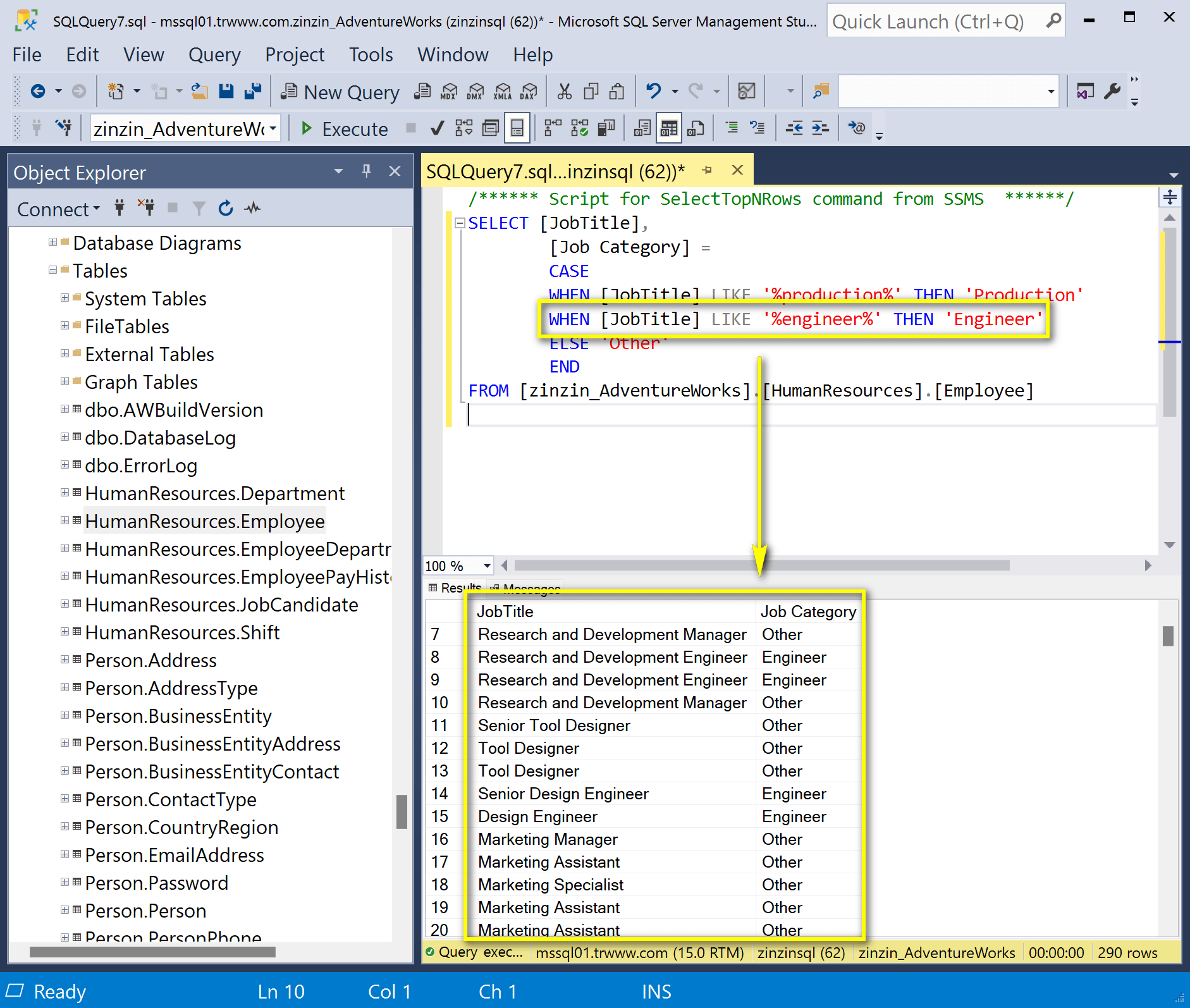Expand the System Tables node
Screen dimensions: 1190x1008
click(x=64, y=298)
